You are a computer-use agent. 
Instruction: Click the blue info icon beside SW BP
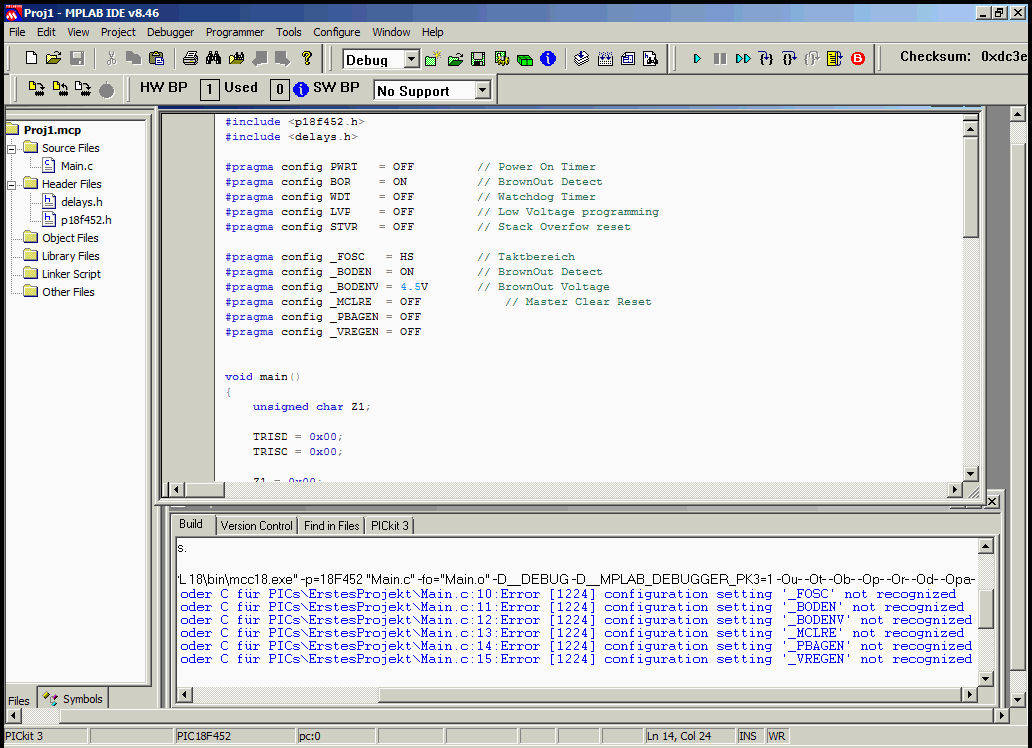[301, 90]
